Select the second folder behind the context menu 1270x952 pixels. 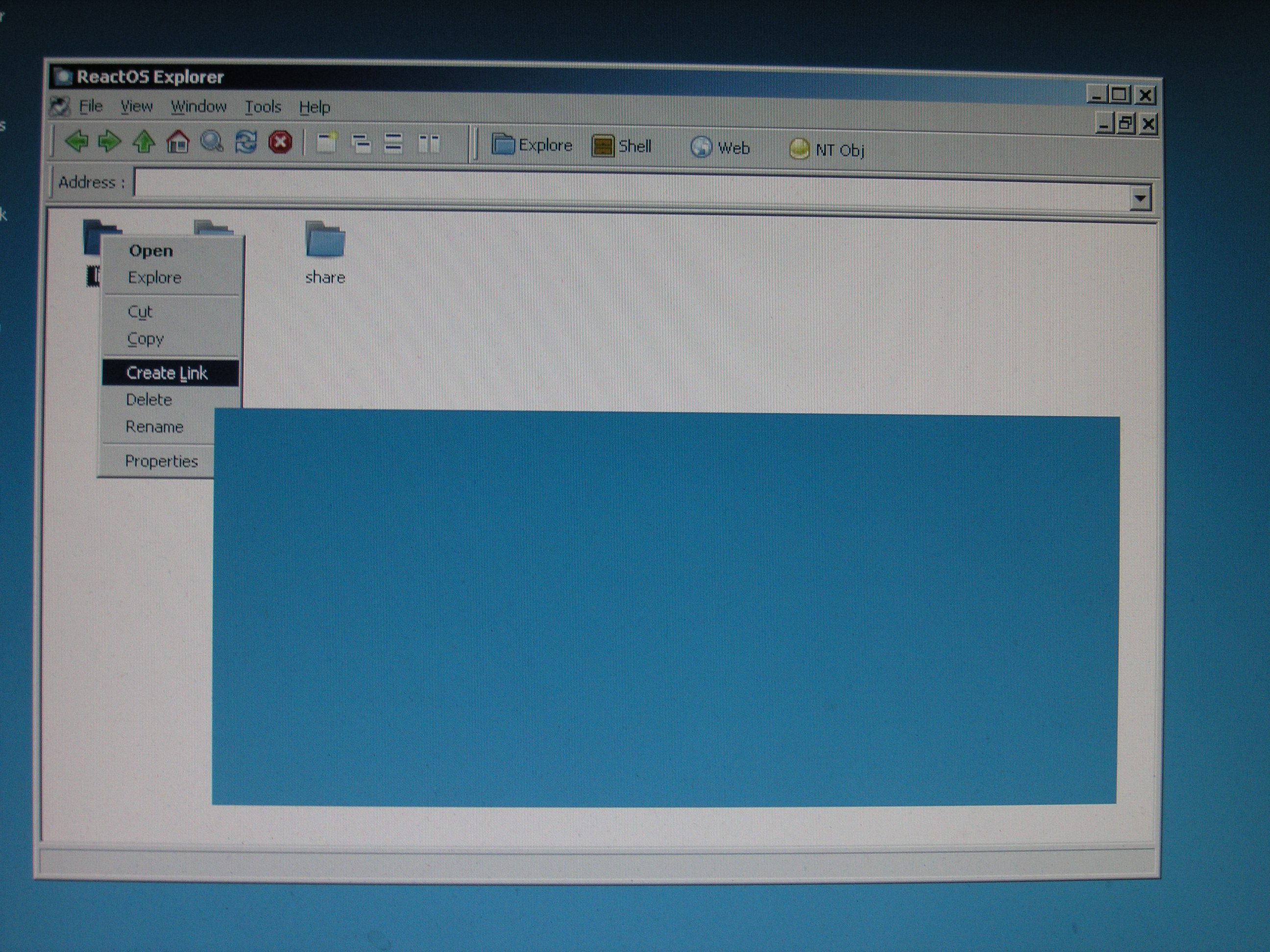click(x=214, y=228)
